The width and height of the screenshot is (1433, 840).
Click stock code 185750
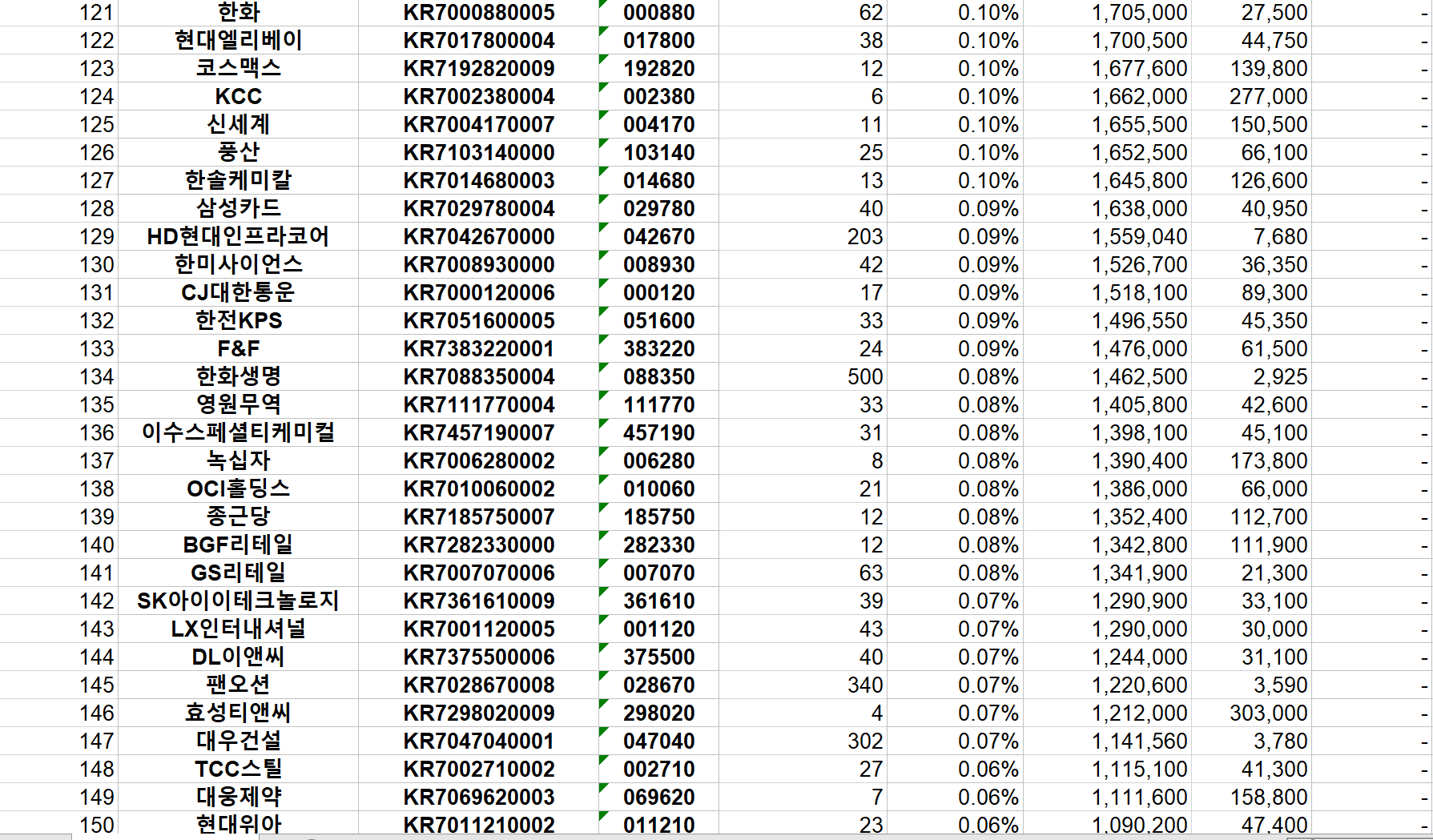(658, 517)
